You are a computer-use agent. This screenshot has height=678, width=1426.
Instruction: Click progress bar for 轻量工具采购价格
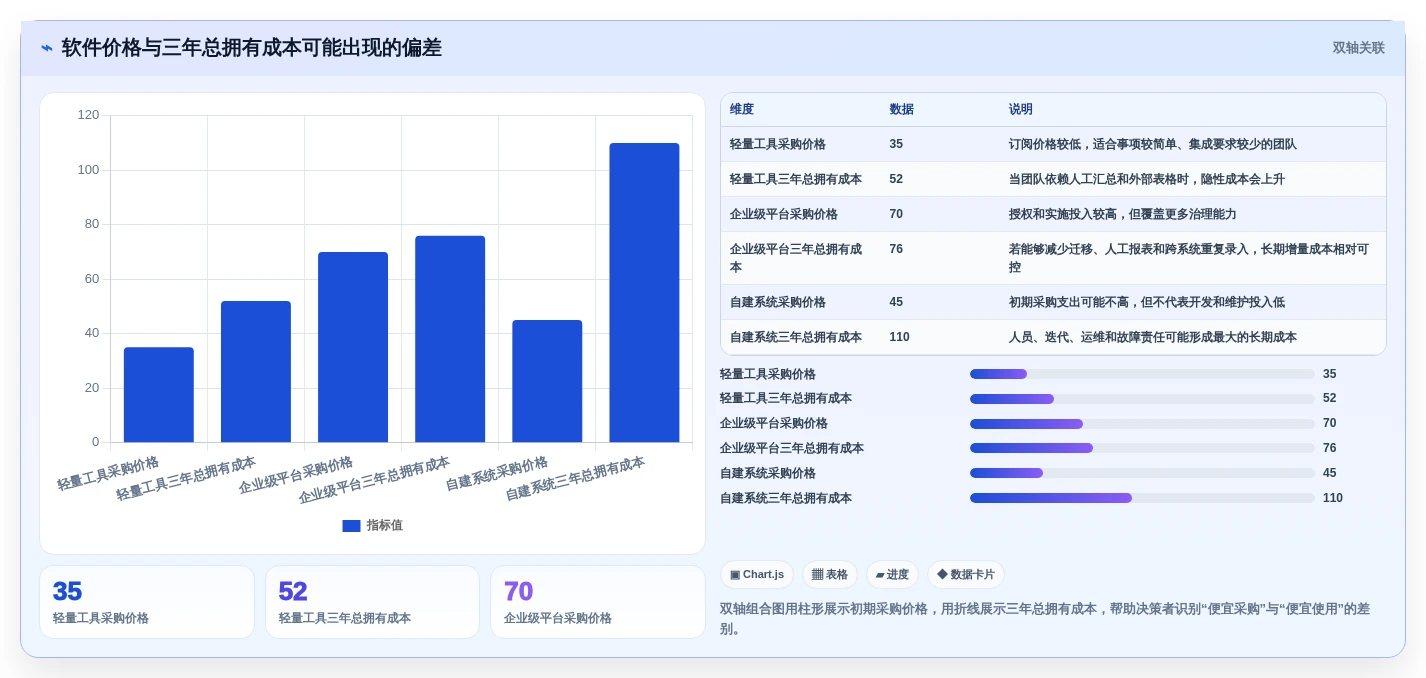(1142, 374)
